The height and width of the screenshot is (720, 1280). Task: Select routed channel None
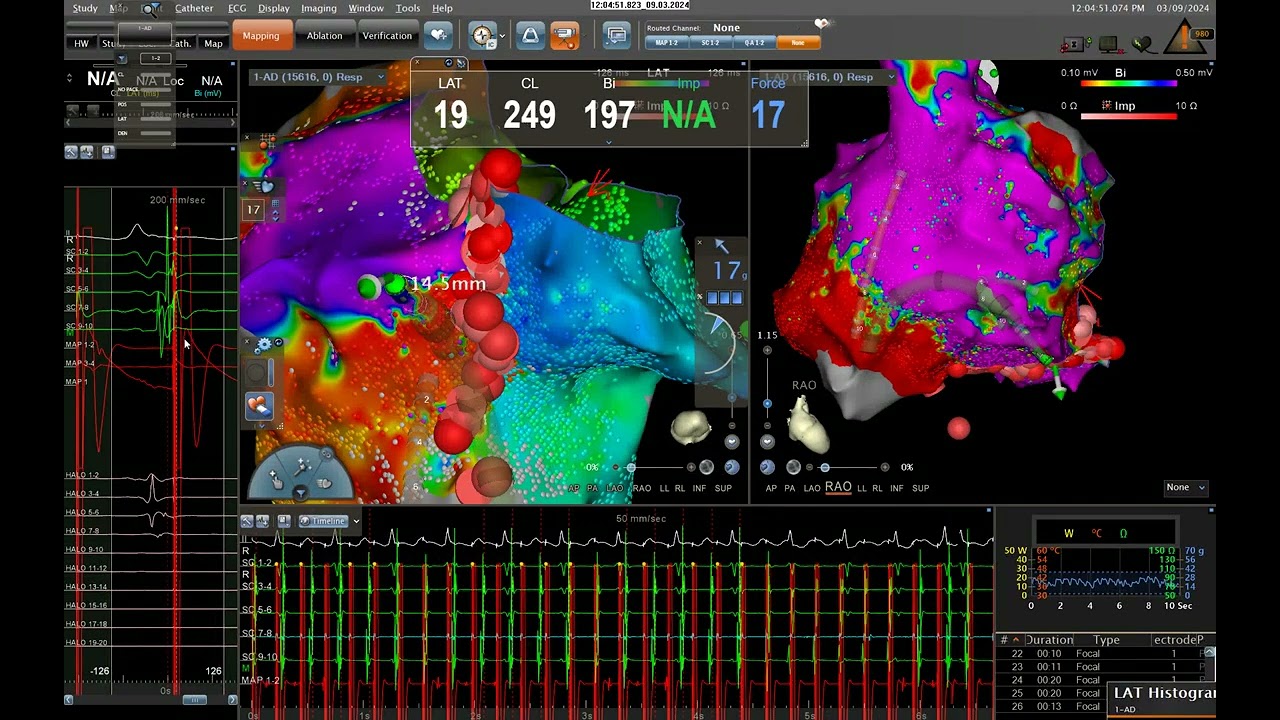click(x=798, y=43)
